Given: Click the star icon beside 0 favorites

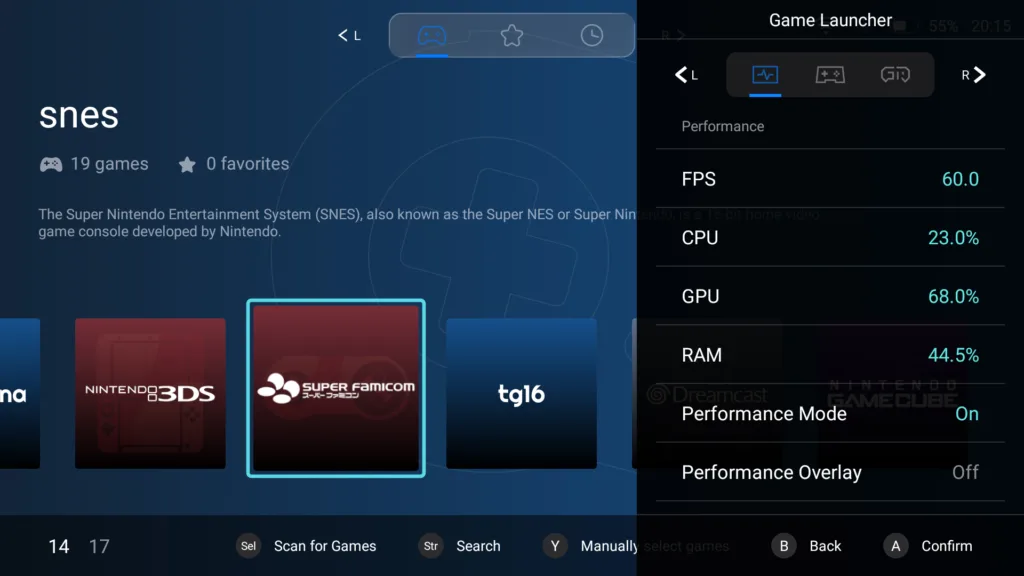Looking at the screenshot, I should [x=185, y=164].
